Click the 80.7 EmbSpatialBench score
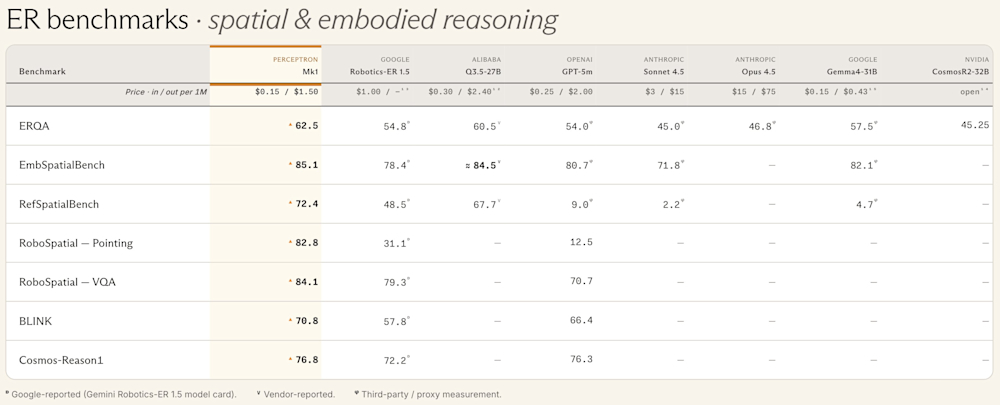Viewport: 1000px width, 405px height. coord(578,165)
